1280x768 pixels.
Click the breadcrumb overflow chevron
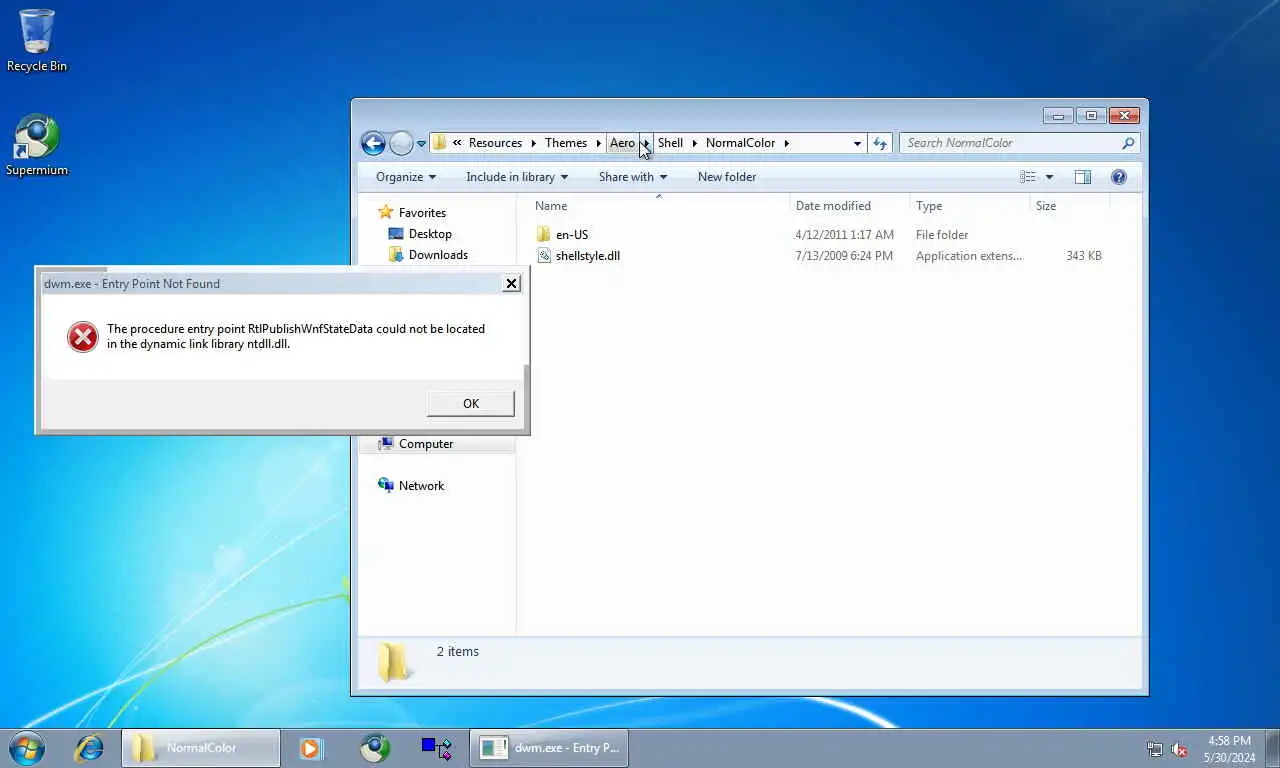[x=457, y=143]
